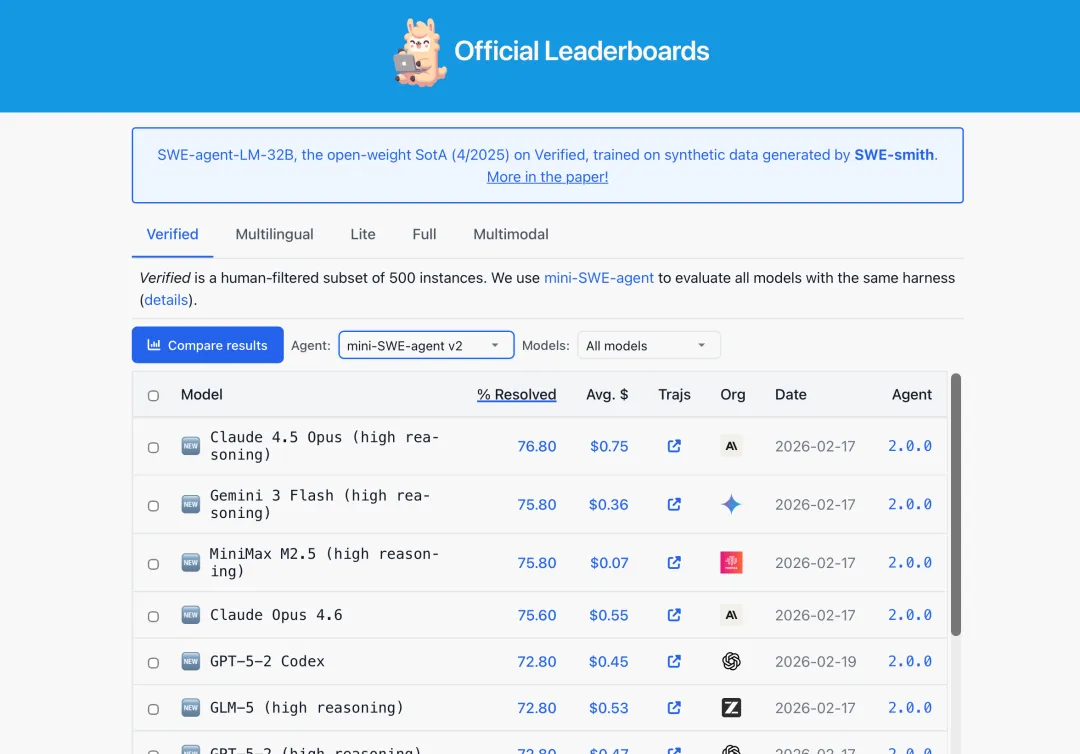Image resolution: width=1080 pixels, height=754 pixels.
Task: Check the Gemini 3 Flash row checkbox
Action: pos(154,506)
